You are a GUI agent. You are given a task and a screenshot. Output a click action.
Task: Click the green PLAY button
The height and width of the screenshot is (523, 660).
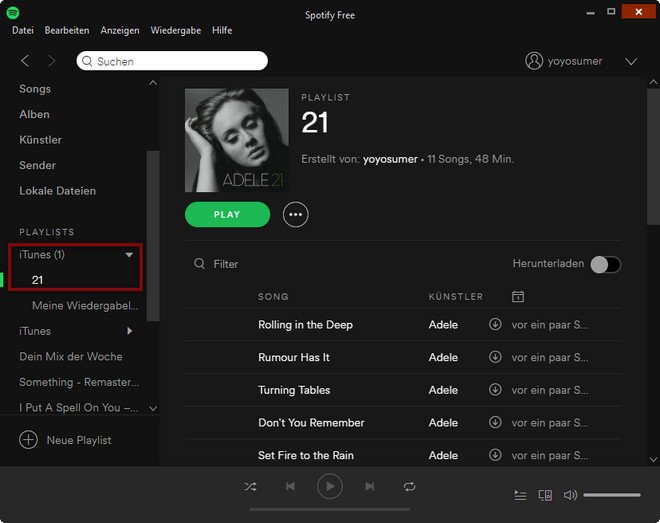(227, 215)
